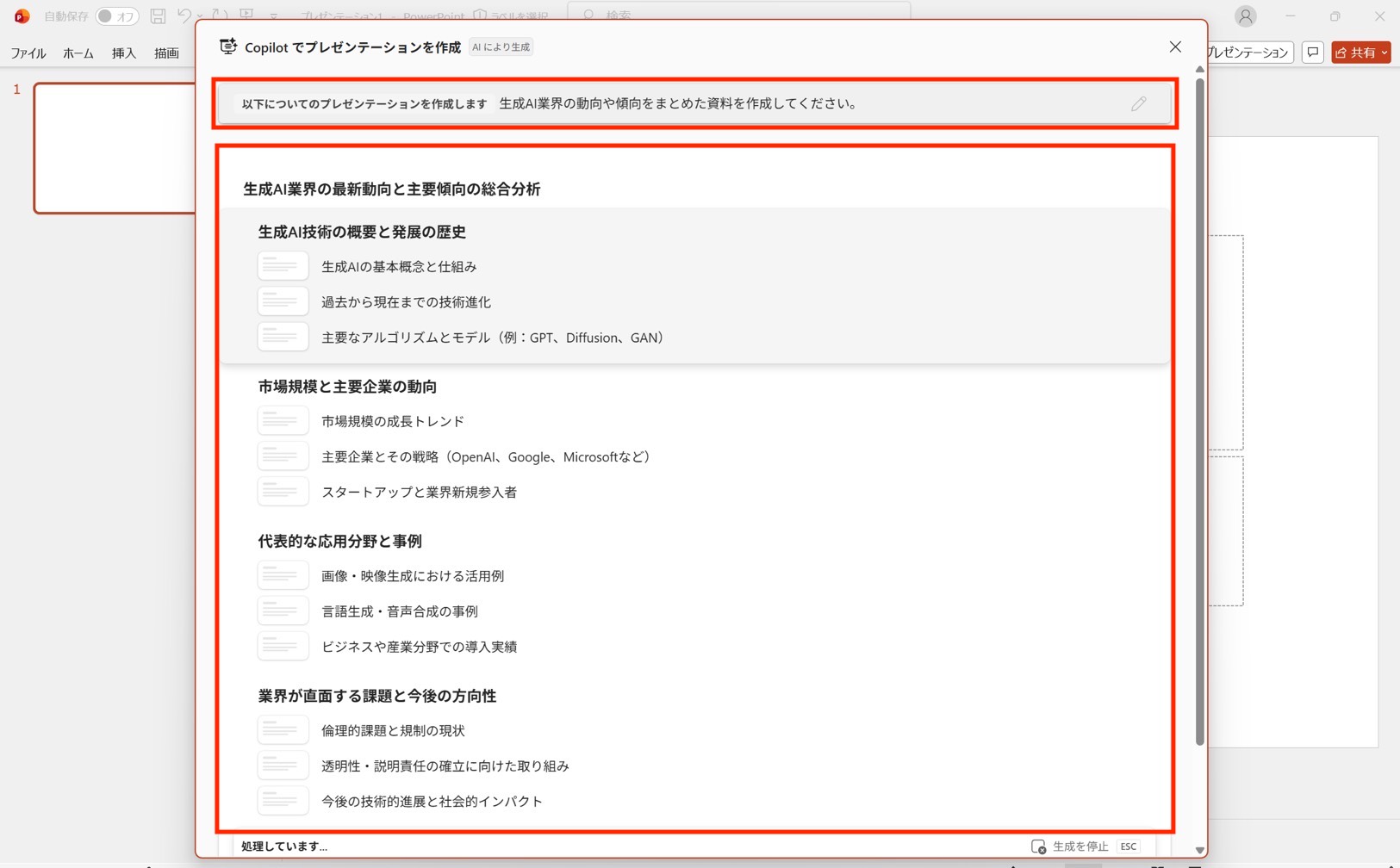Click the Copilot icon in dialog header
The width and height of the screenshot is (1400, 868).
[x=228, y=47]
